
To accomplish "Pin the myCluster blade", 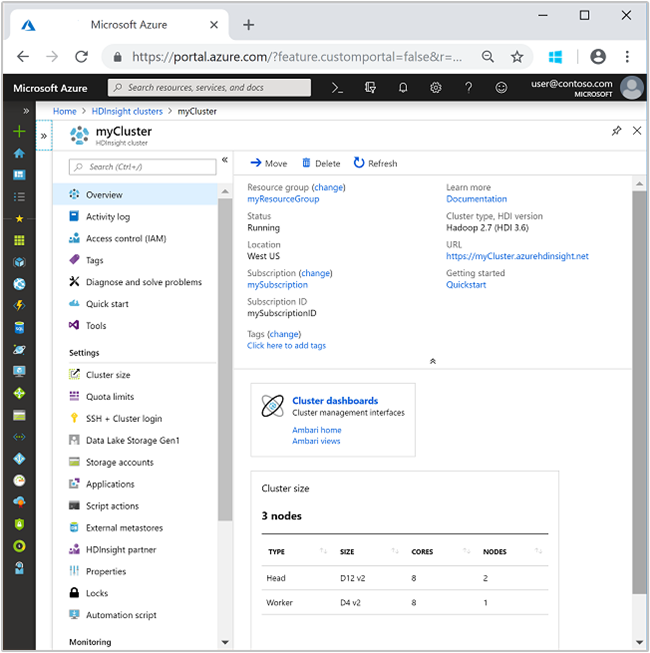I will pos(616,131).
